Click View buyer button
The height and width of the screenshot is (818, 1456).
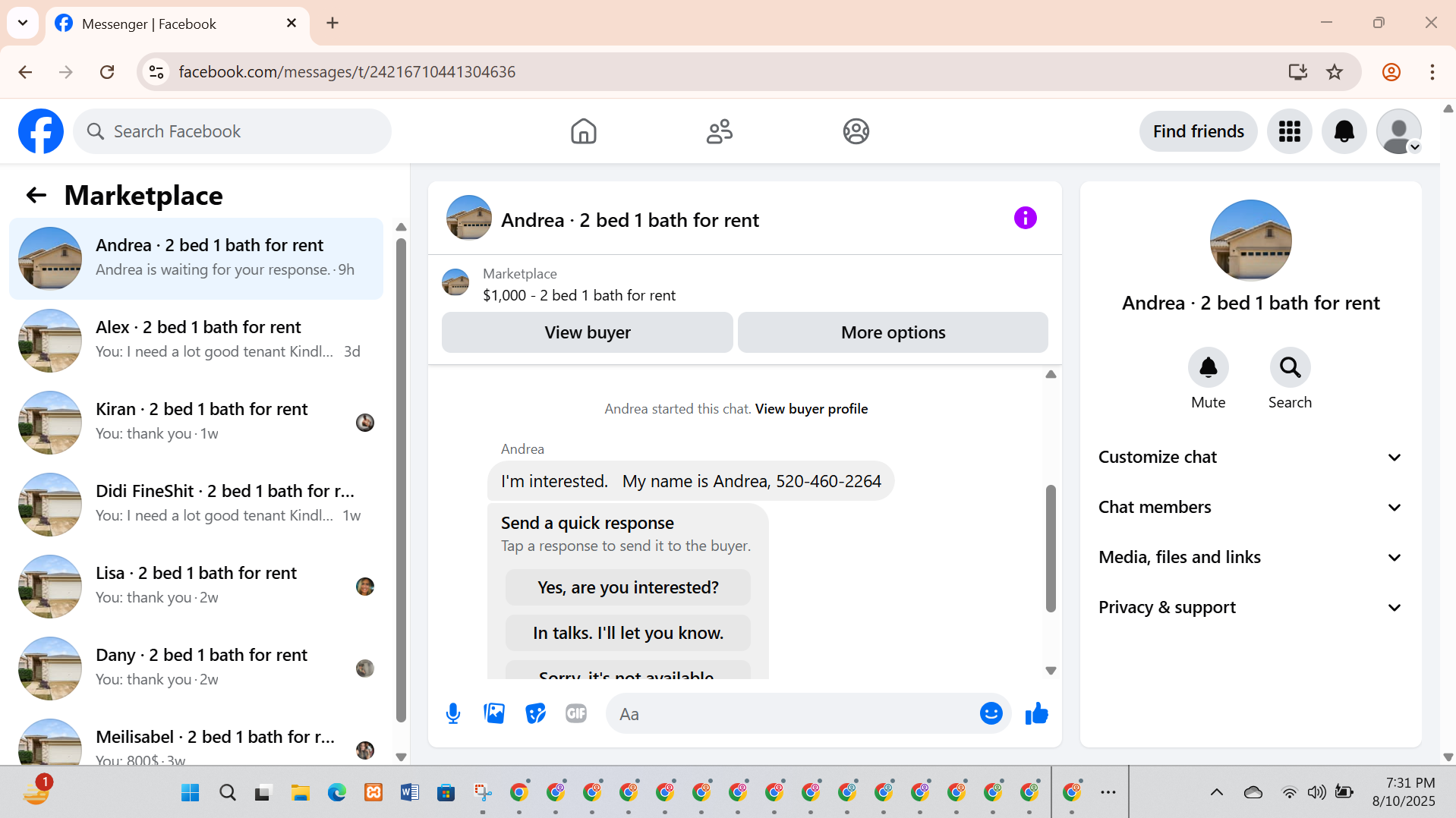(587, 332)
